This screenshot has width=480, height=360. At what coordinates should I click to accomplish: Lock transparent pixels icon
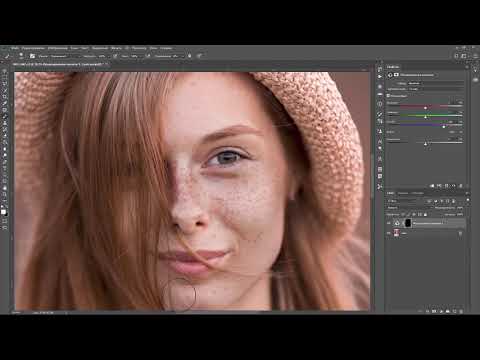pyautogui.click(x=403, y=214)
